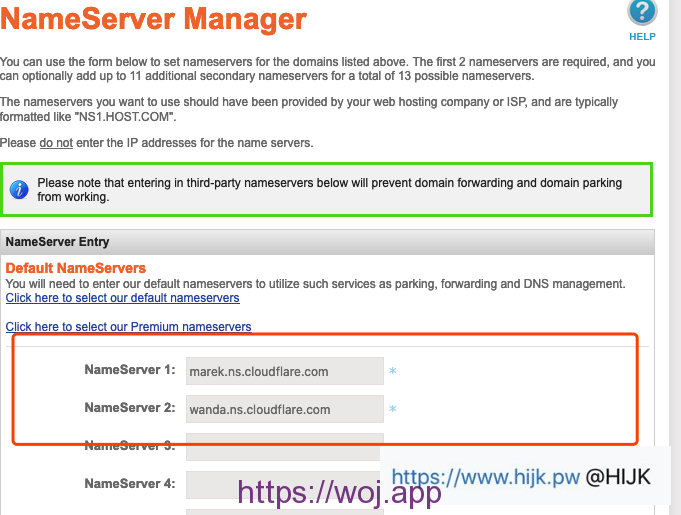Image resolution: width=681 pixels, height=515 pixels.
Task: Select the NameServer 4 input field
Action: click(283, 485)
